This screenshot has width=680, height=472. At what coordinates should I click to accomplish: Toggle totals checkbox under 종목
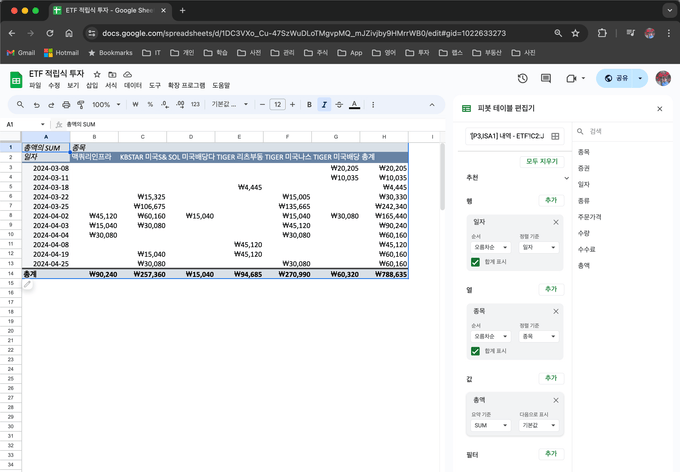point(475,351)
